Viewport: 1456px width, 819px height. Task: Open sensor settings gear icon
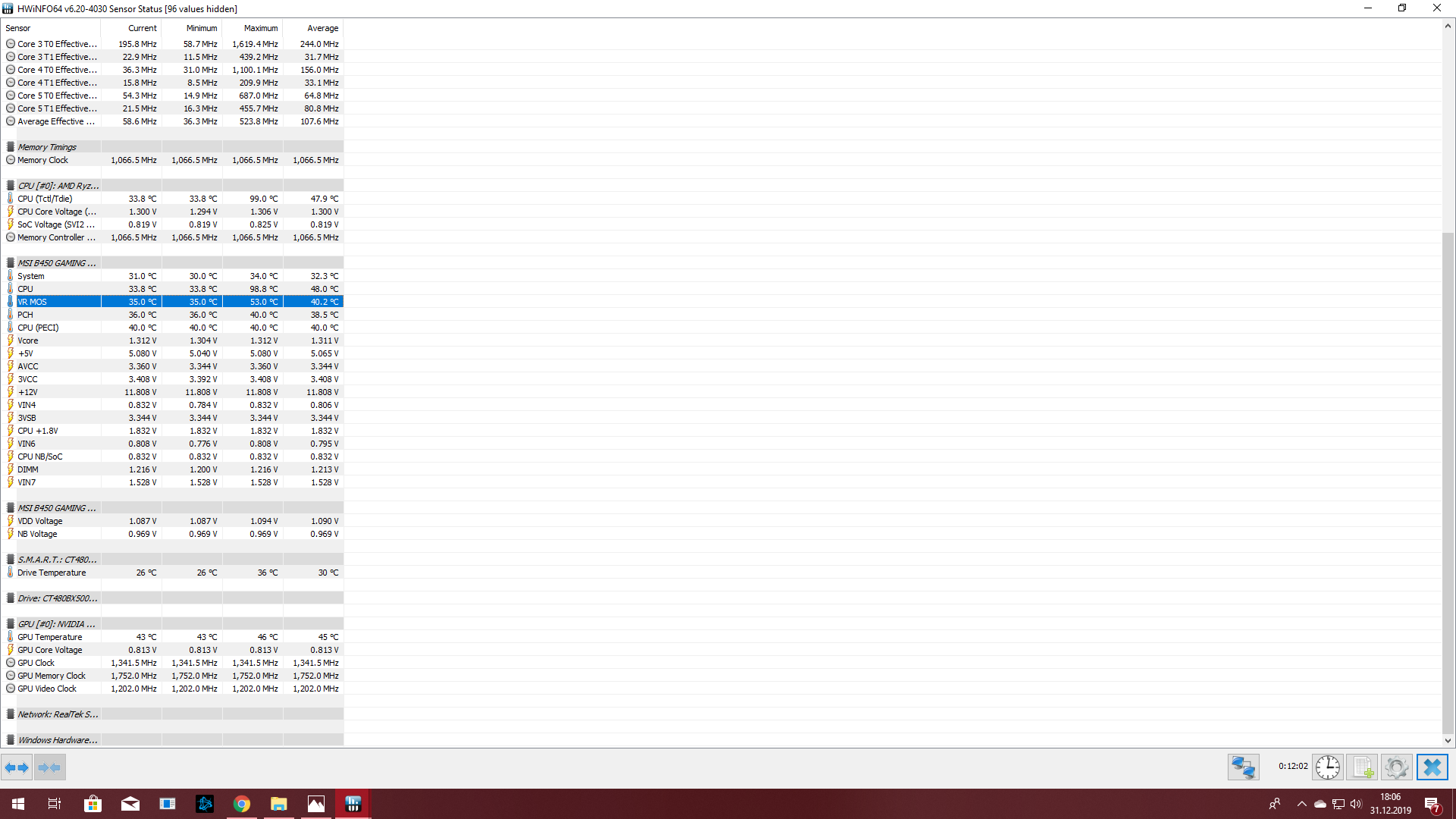(1396, 767)
